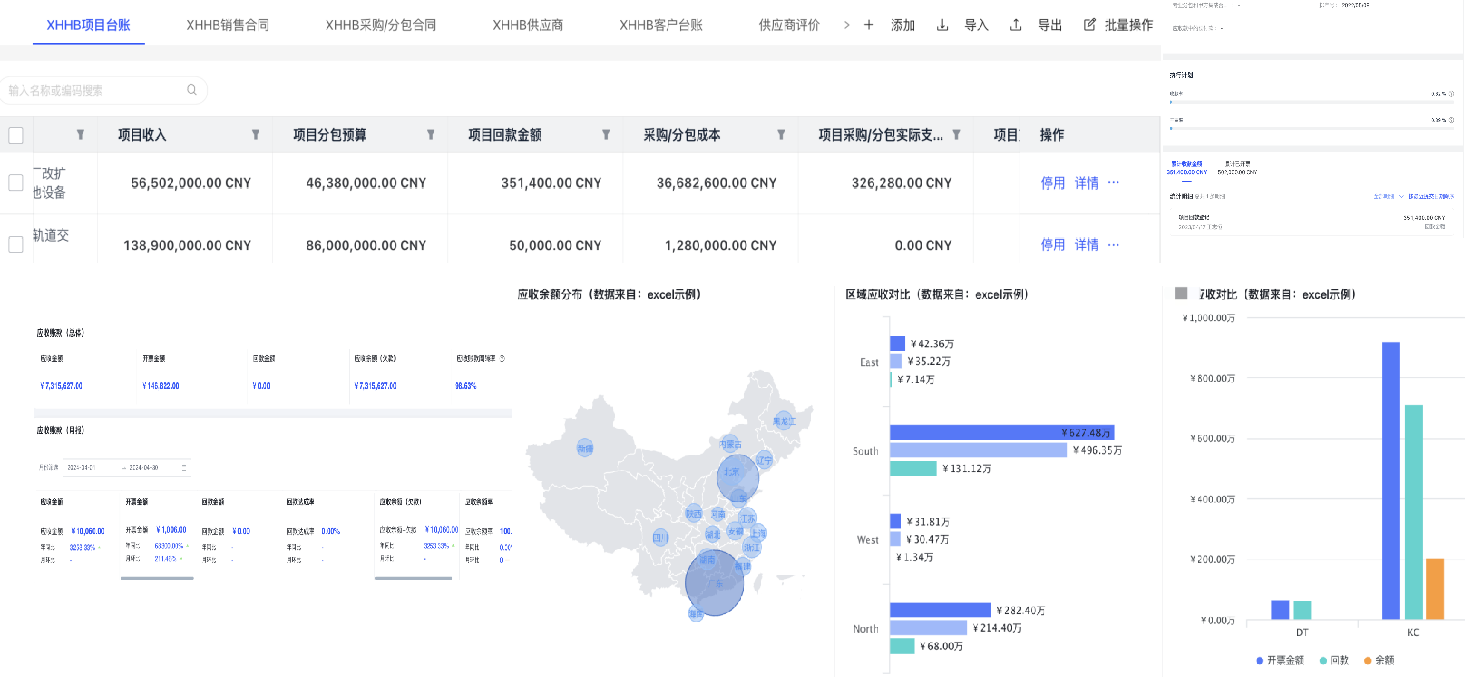Click filter icon on 项目分包预算 column

click(431, 135)
